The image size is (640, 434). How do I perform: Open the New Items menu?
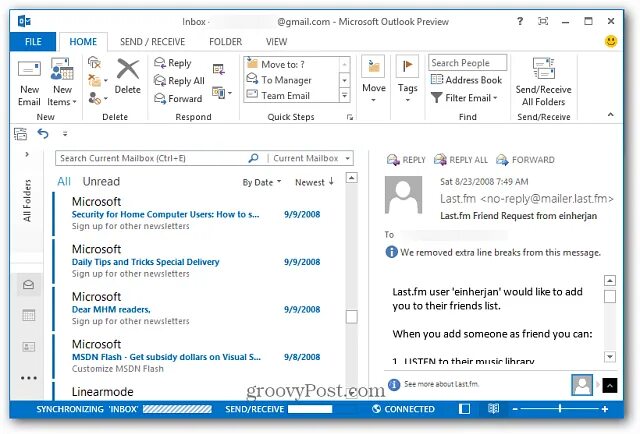62,83
